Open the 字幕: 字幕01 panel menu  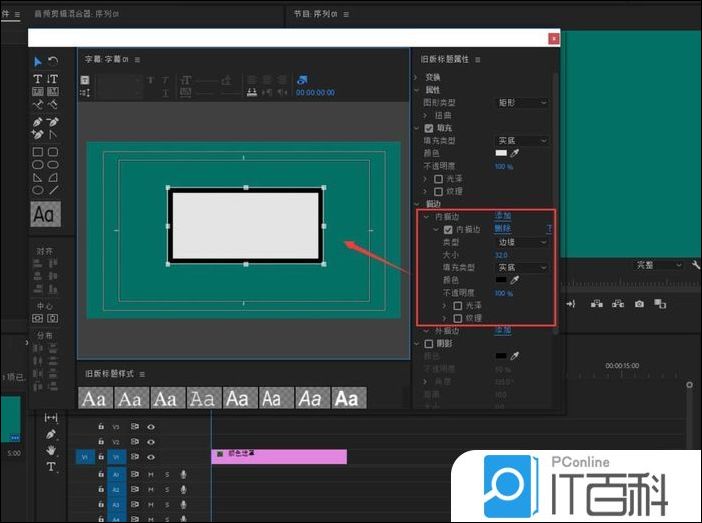pyautogui.click(x=137, y=59)
